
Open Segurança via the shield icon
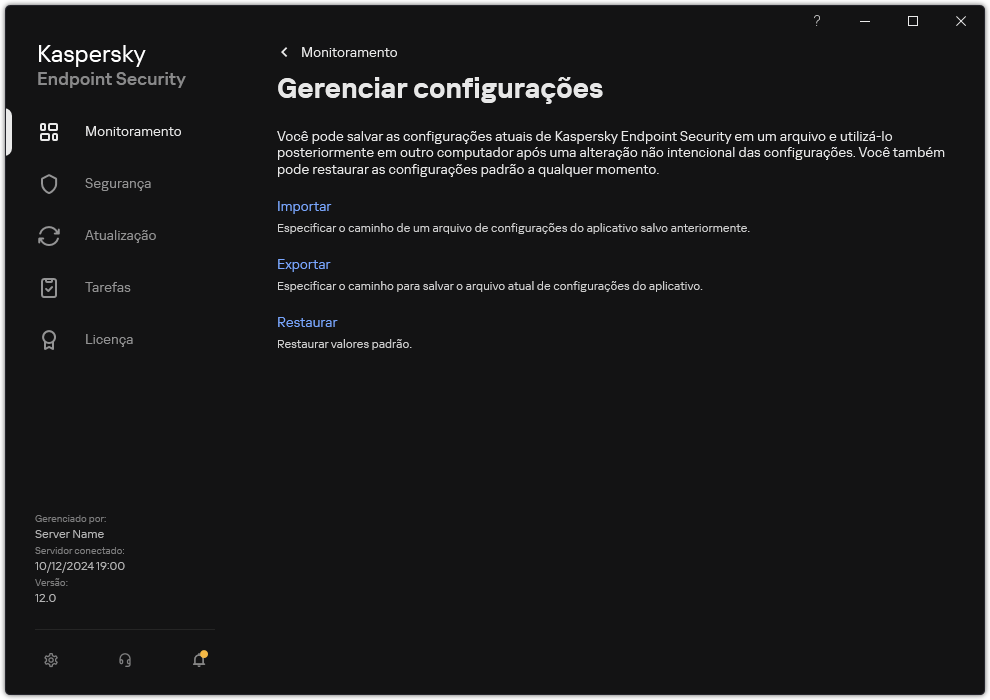pos(49,183)
